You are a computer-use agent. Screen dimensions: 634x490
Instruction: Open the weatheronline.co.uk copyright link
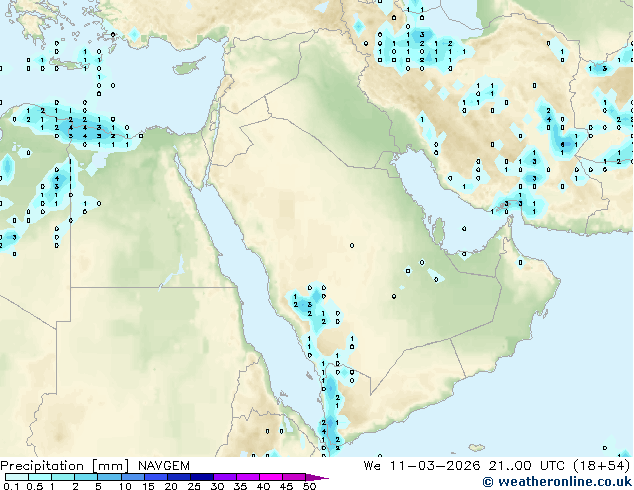557,482
